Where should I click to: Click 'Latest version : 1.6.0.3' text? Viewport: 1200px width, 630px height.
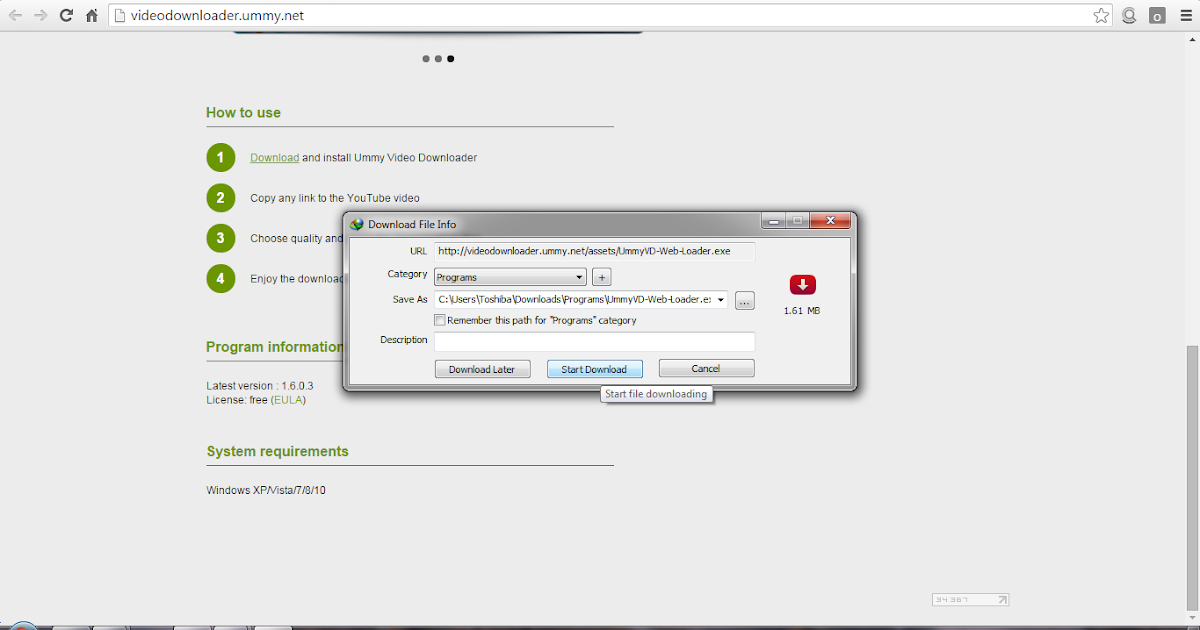tap(260, 386)
